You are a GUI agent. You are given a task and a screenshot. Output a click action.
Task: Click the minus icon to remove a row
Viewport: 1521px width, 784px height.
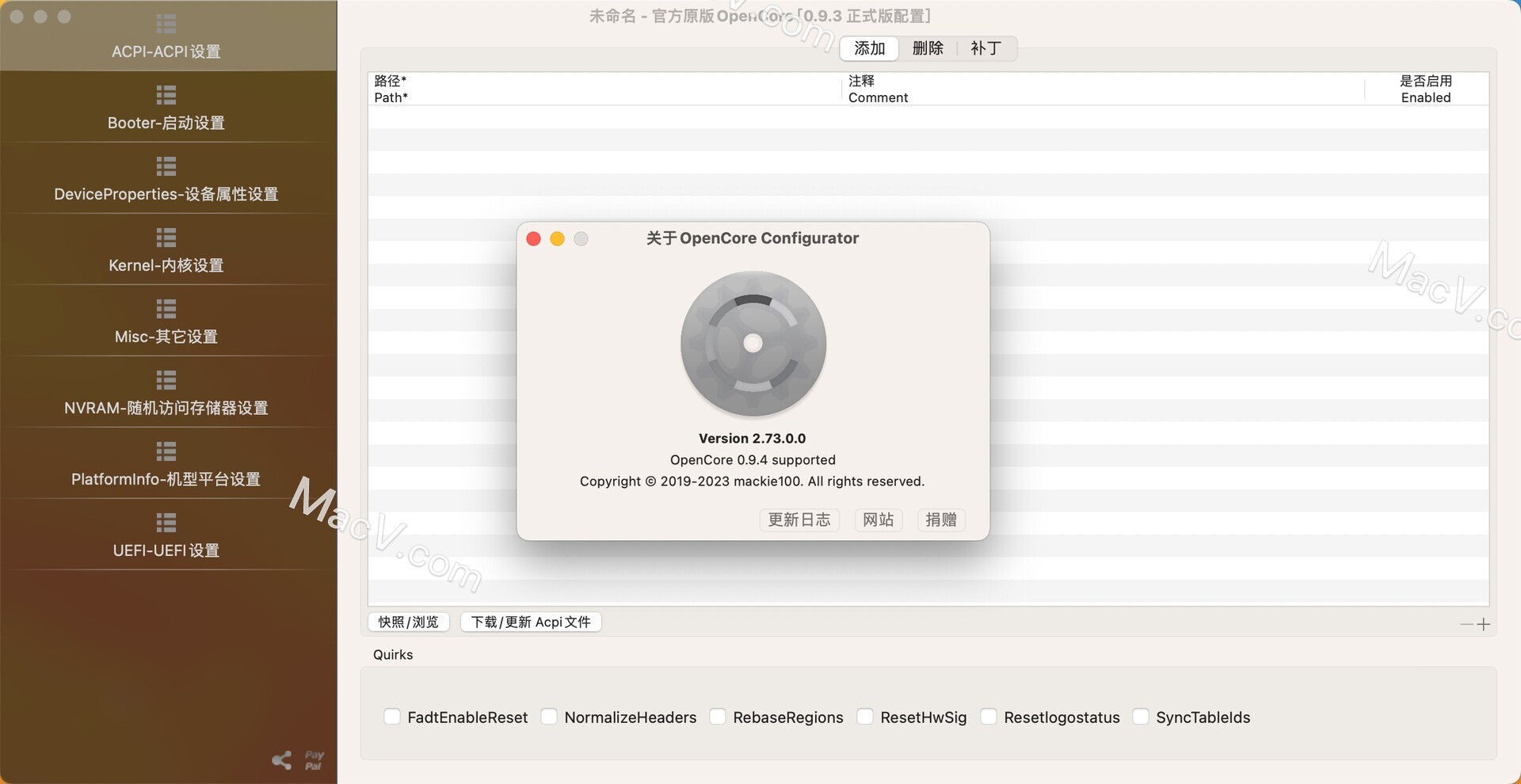click(x=1466, y=625)
